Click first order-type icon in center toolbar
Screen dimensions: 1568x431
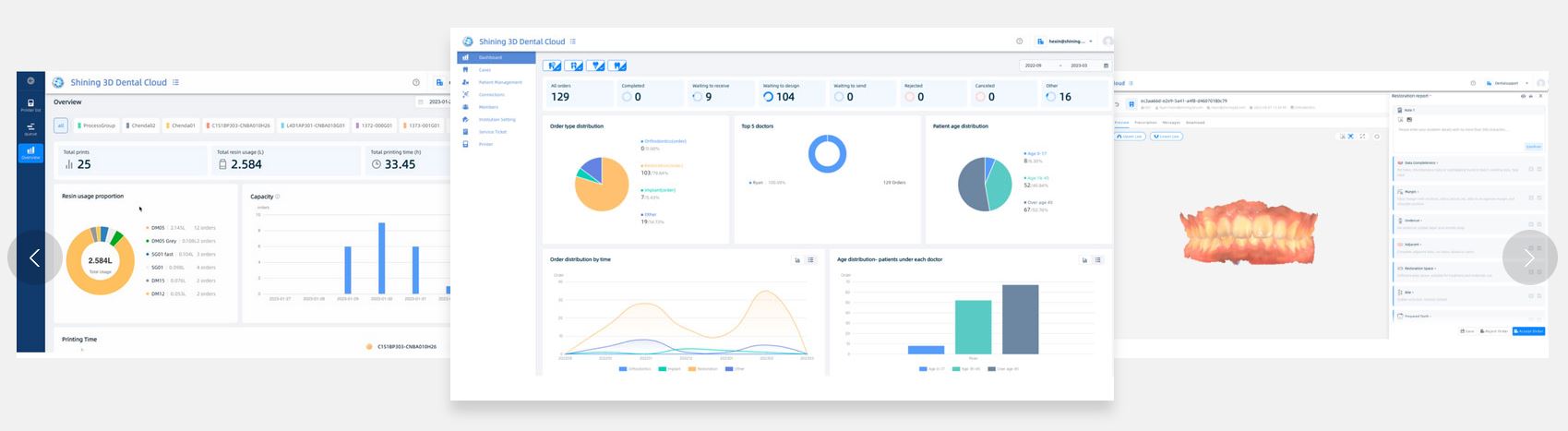[552, 66]
